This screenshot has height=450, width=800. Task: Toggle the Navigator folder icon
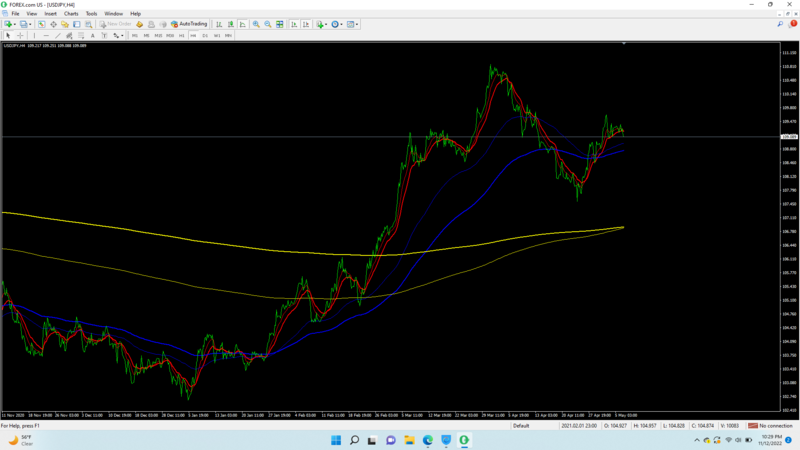(x=65, y=24)
